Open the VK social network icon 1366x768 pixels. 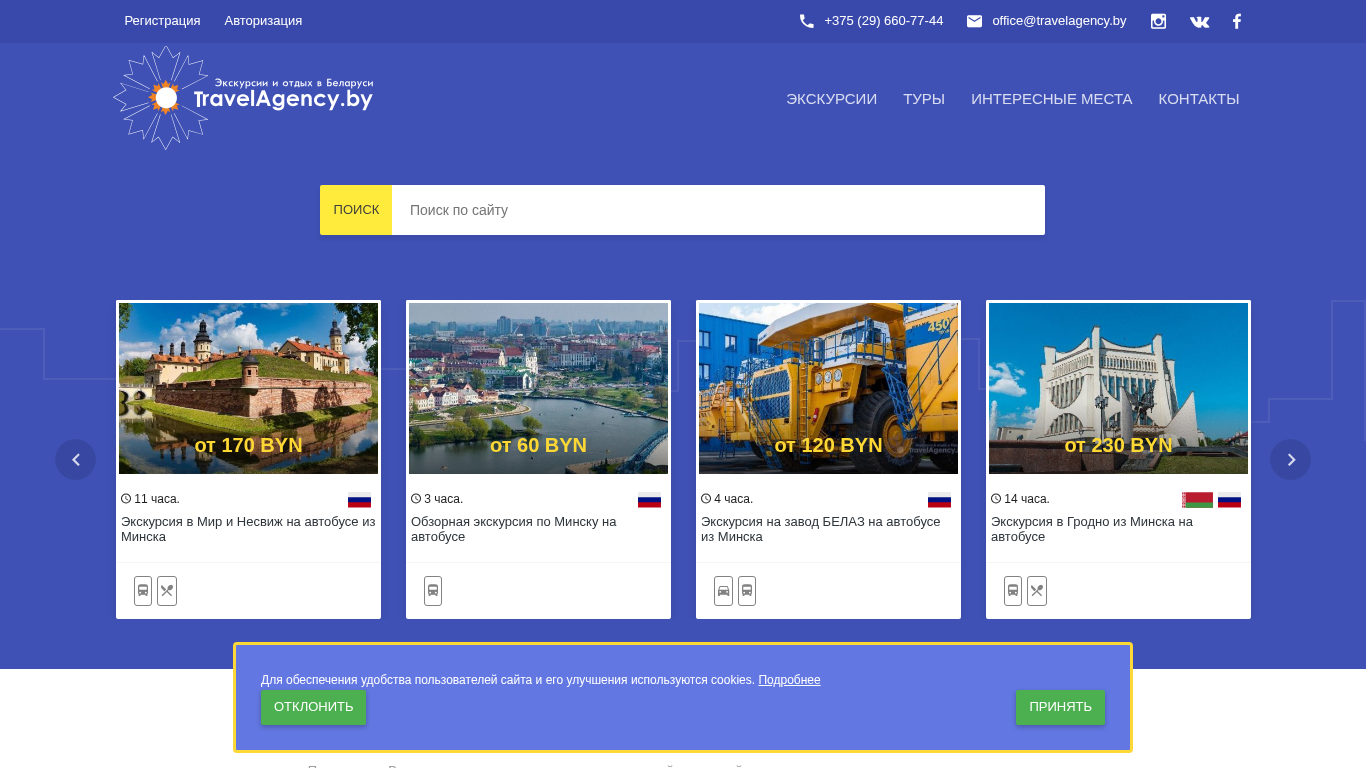(x=1199, y=21)
